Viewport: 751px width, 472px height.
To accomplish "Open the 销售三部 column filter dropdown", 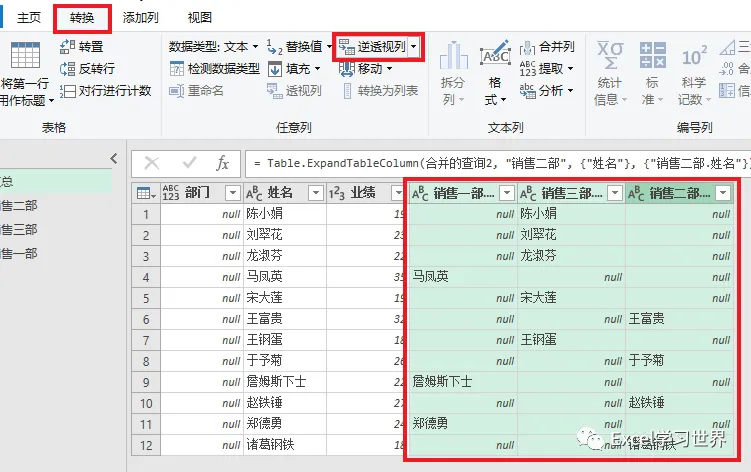I will [x=614, y=193].
